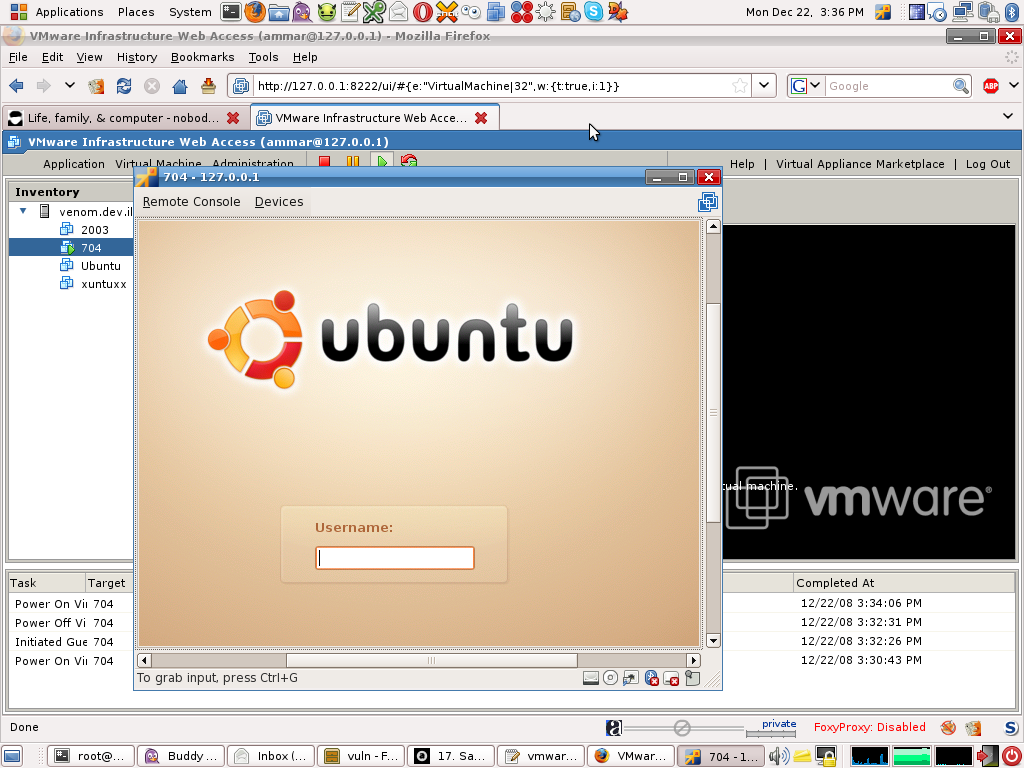Viewport: 1024px width, 768px height.
Task: Open the Applications menu in top panel
Action: 69,12
